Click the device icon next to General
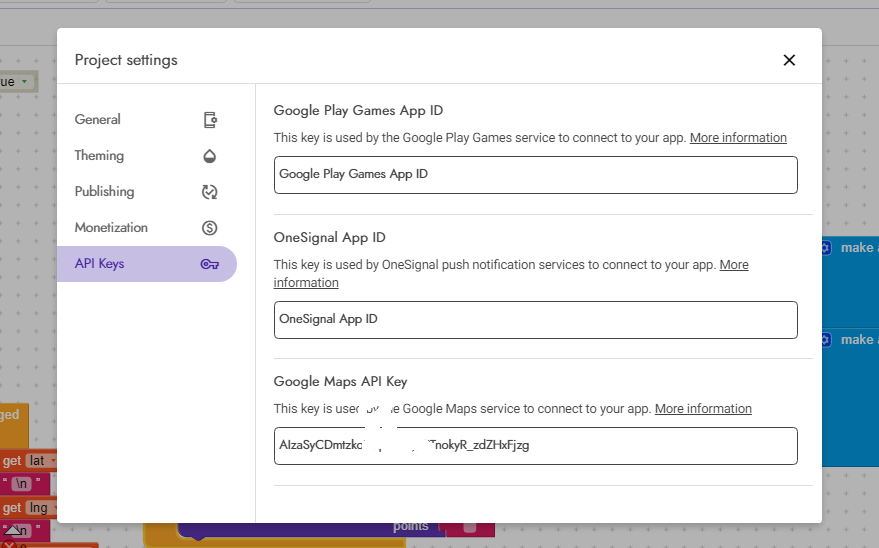Screen dimensions: 879x548 210,120
